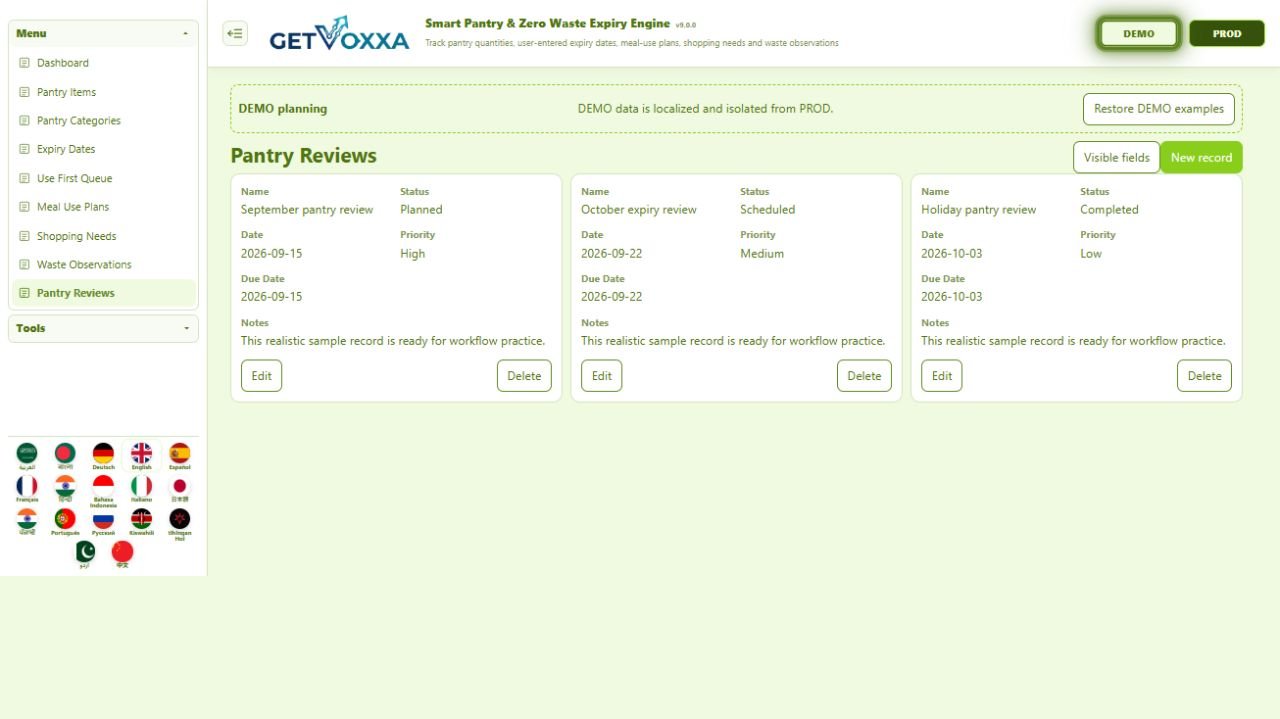Viewport: 1280px width, 719px height.
Task: Click 'September pantry review' name text
Action: 307,210
